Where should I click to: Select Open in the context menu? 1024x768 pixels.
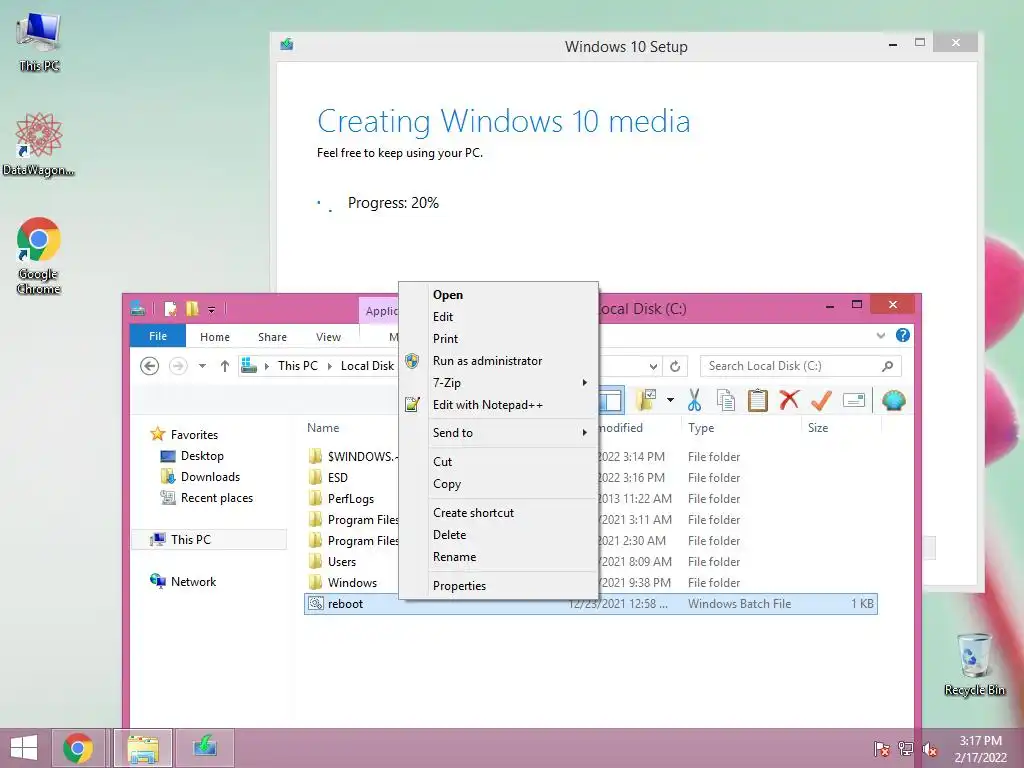(x=499, y=295)
